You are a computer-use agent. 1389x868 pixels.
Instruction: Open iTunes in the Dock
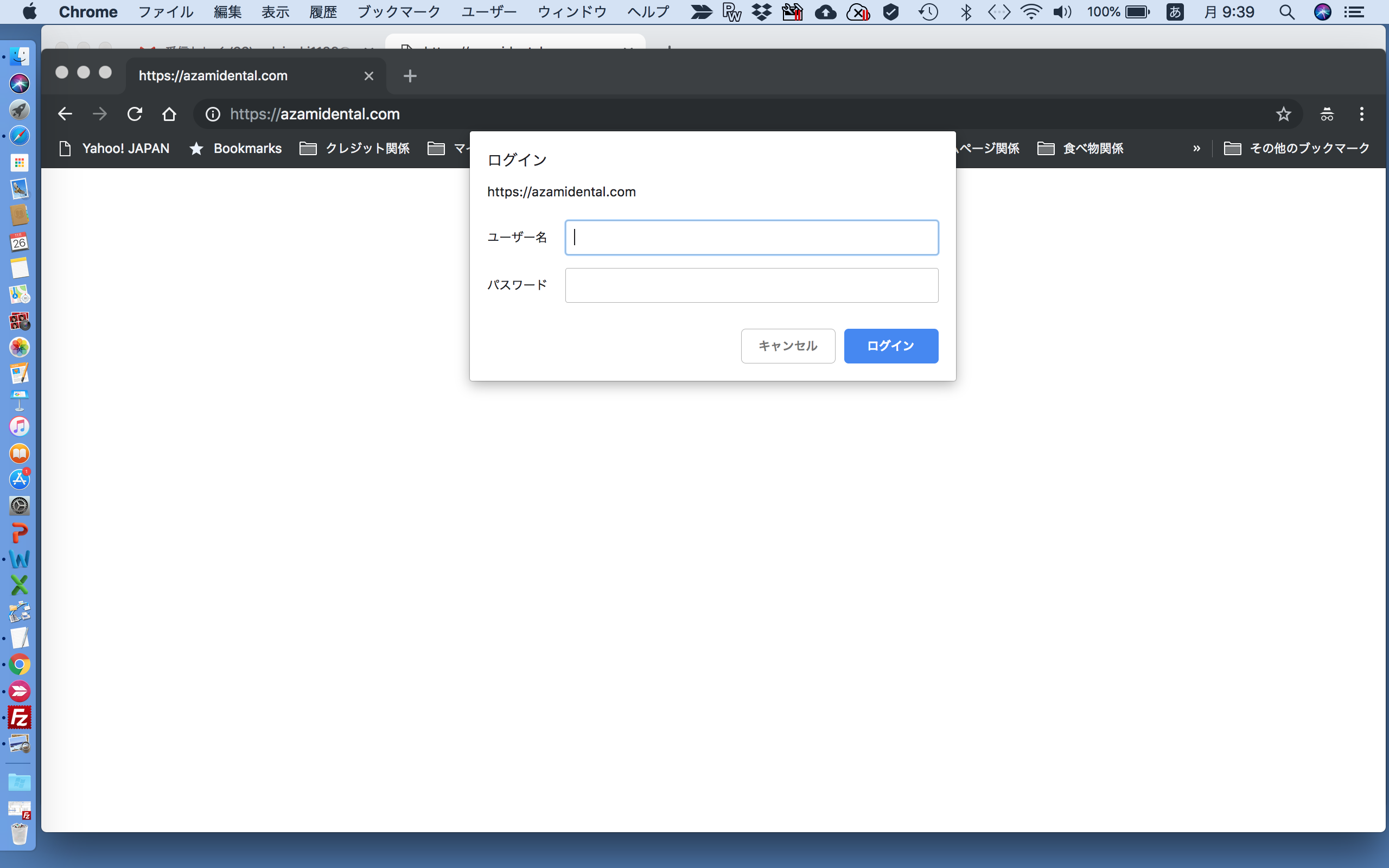pyautogui.click(x=20, y=426)
